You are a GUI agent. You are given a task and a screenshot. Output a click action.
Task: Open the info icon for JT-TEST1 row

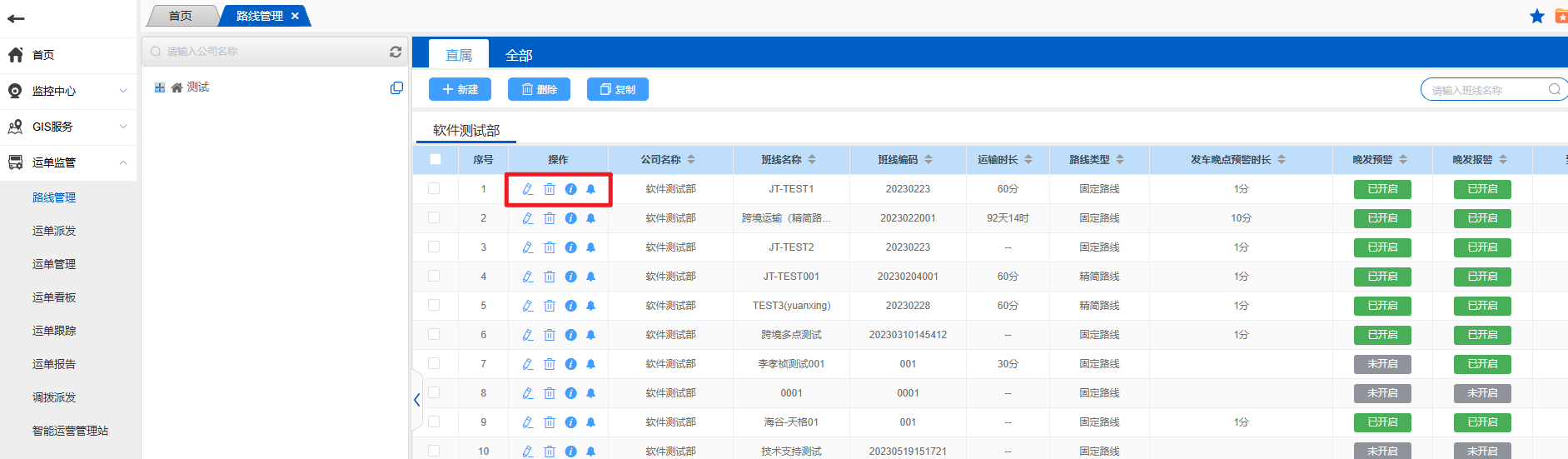pyautogui.click(x=570, y=189)
